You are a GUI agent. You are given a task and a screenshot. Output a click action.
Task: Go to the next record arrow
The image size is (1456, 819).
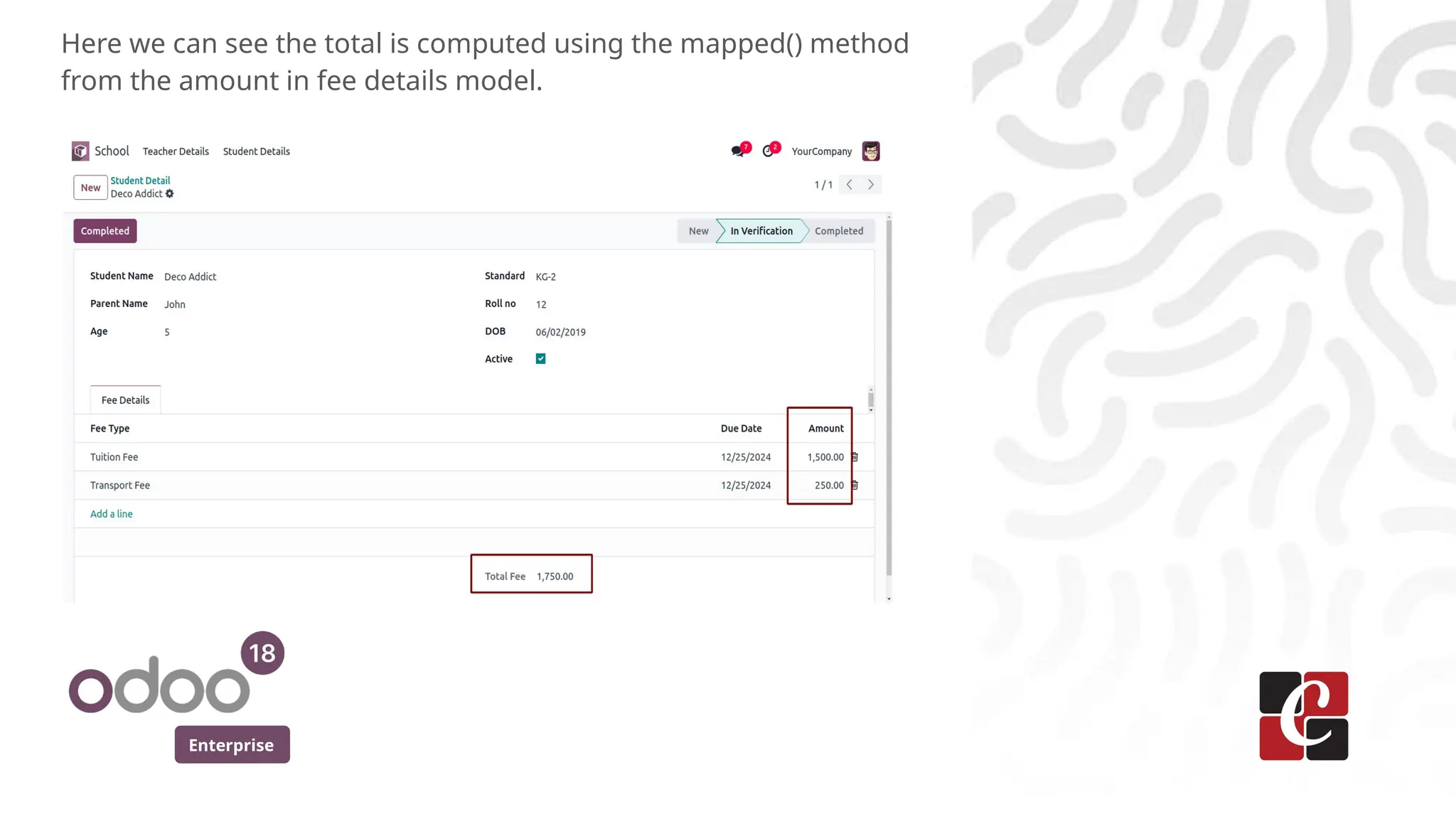tap(871, 185)
